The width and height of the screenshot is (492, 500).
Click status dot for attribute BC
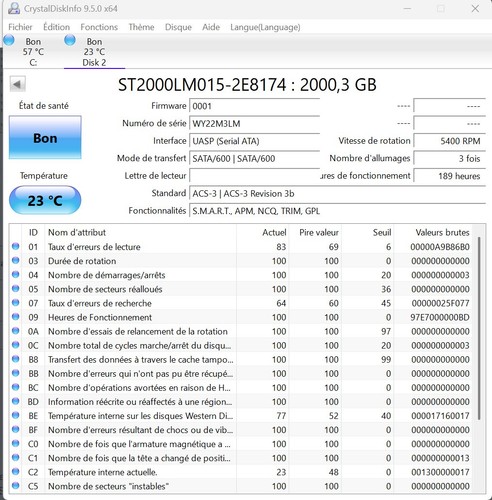pyautogui.click(x=15, y=387)
